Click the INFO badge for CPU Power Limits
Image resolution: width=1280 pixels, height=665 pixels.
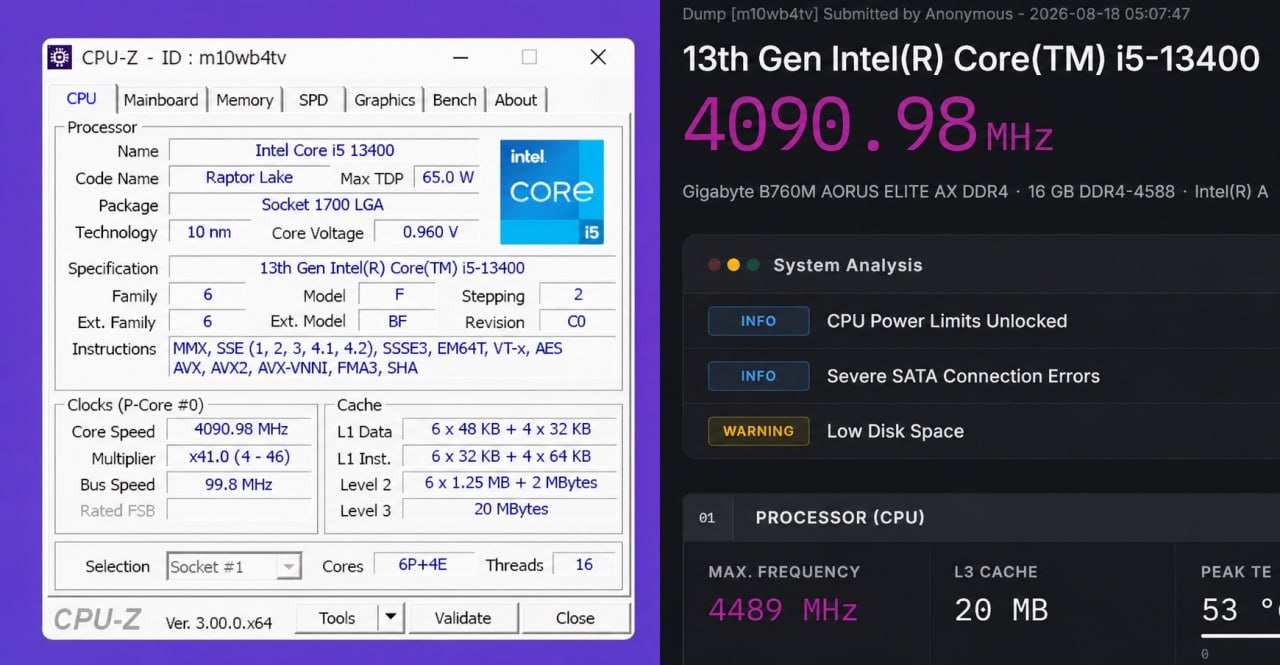coord(758,321)
